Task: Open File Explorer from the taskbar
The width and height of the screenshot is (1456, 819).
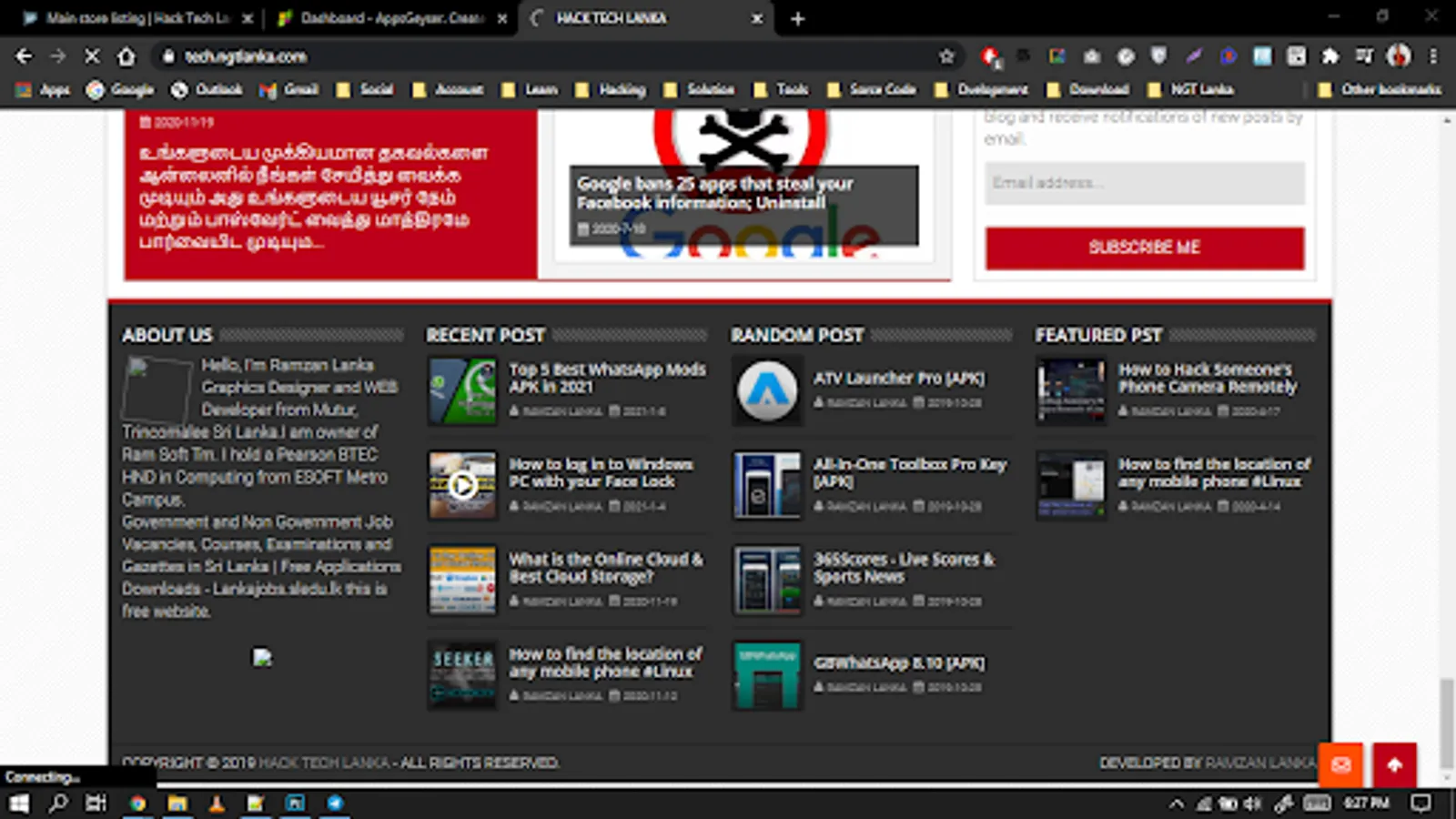Action: pyautogui.click(x=177, y=803)
